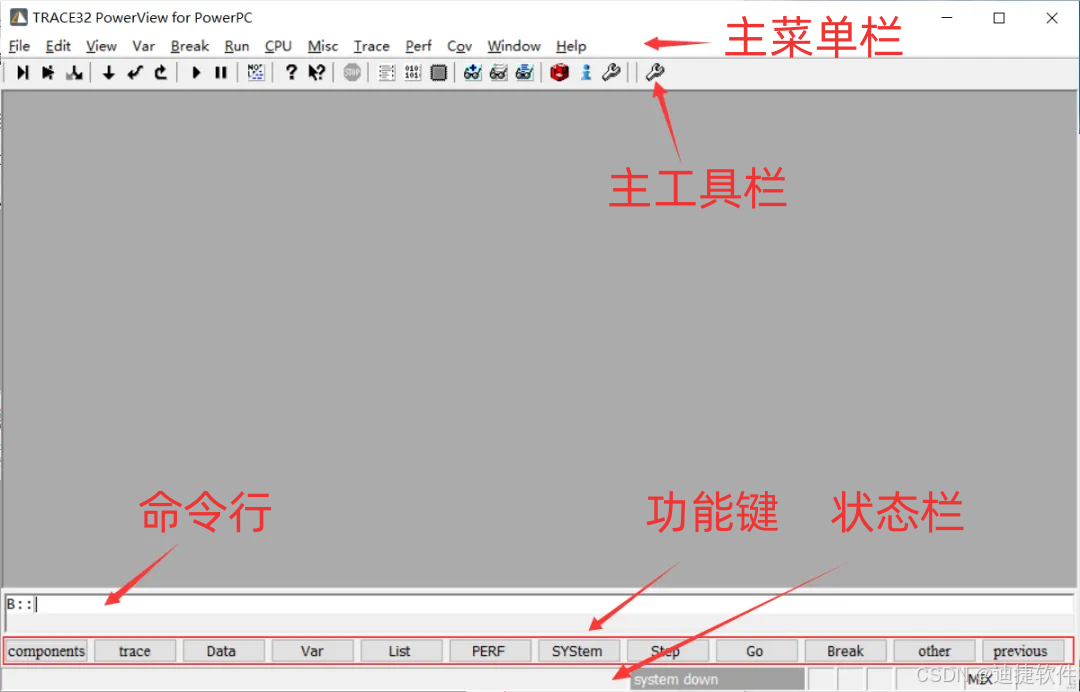Image resolution: width=1080 pixels, height=692 pixels.
Task: Click the 'other' function key
Action: (x=934, y=651)
